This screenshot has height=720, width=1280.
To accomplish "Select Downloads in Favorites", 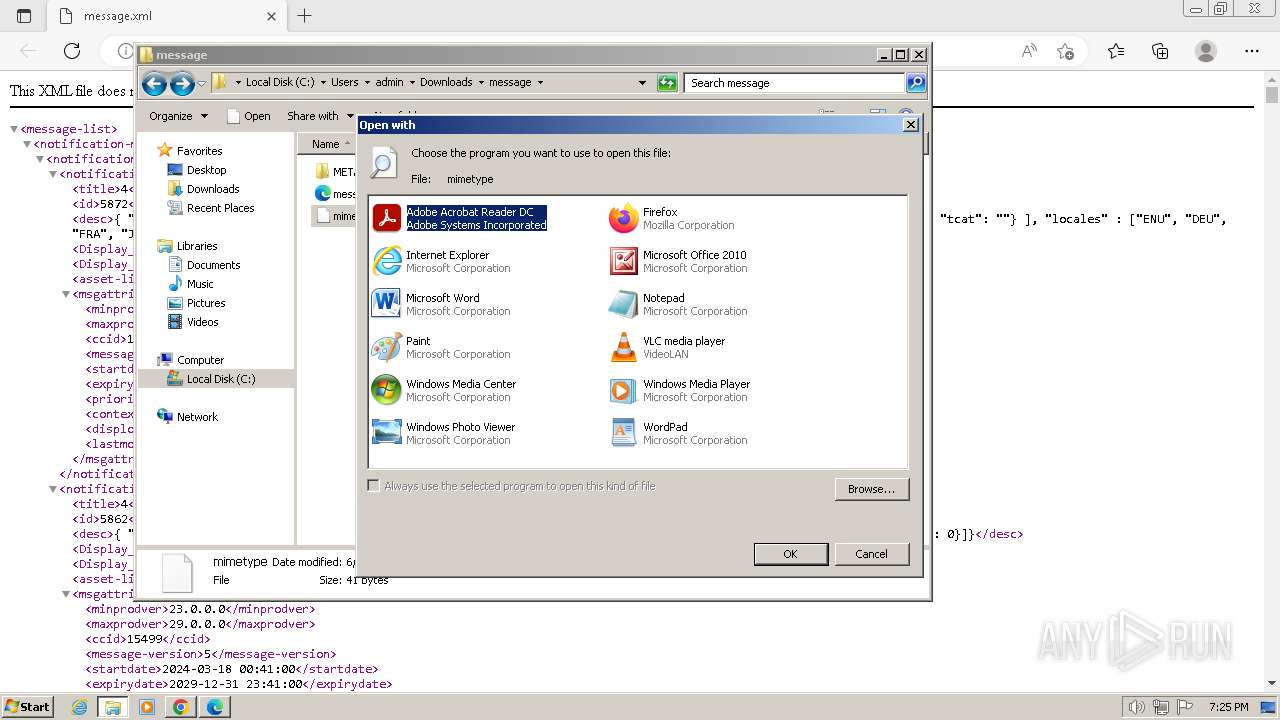I will pos(213,189).
